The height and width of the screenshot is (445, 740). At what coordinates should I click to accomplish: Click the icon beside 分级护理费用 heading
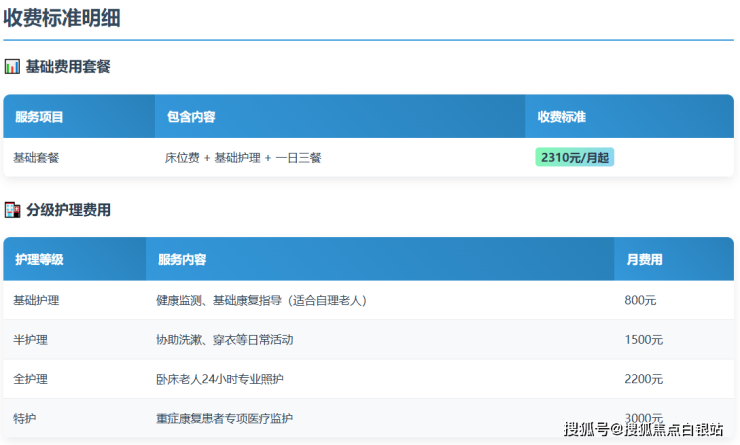pyautogui.click(x=12, y=210)
